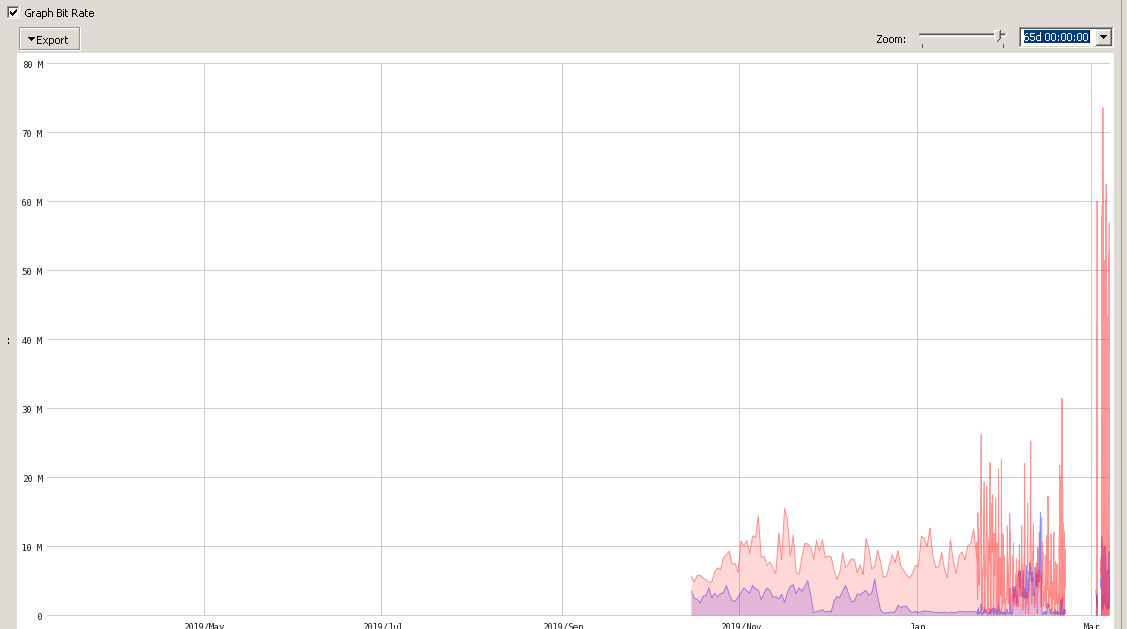This screenshot has height=629, width=1127.
Task: Click the Export dropdown arrow
Action: coord(33,39)
